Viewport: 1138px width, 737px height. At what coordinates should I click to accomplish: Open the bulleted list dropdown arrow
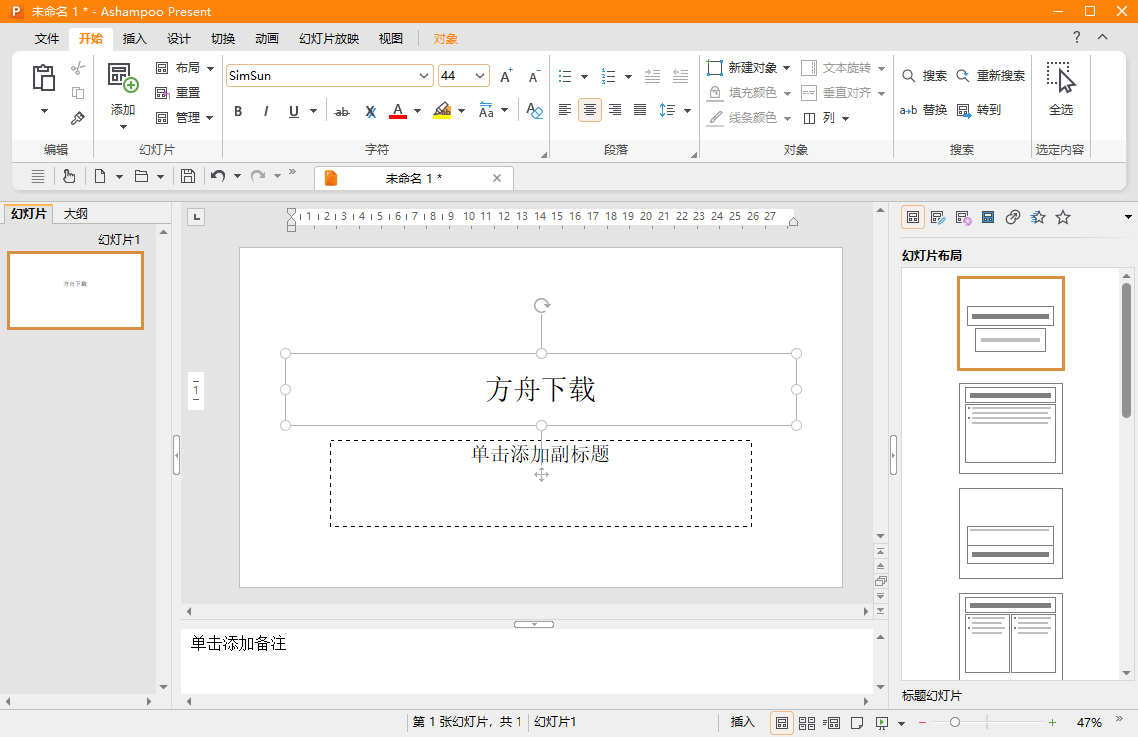584,77
